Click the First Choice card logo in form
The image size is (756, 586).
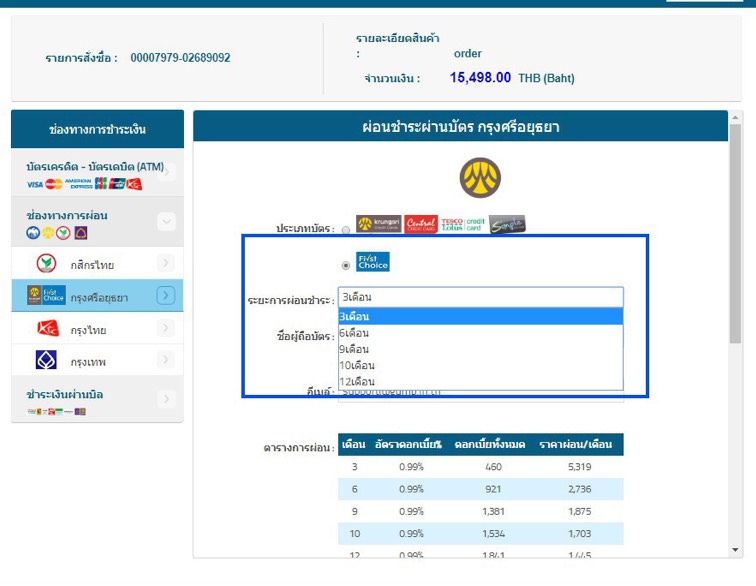[373, 262]
